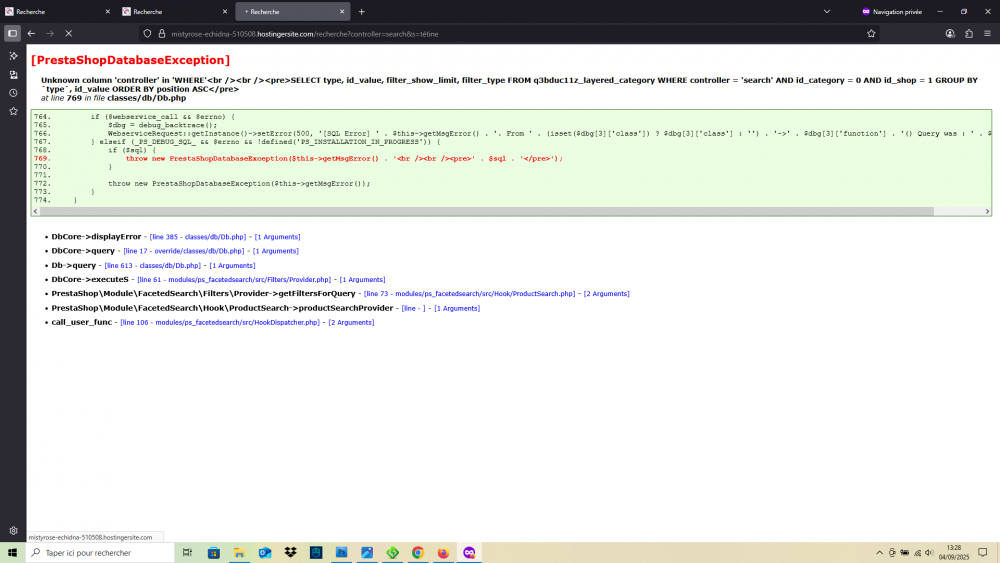Open a new tab with plus button

(362, 11)
